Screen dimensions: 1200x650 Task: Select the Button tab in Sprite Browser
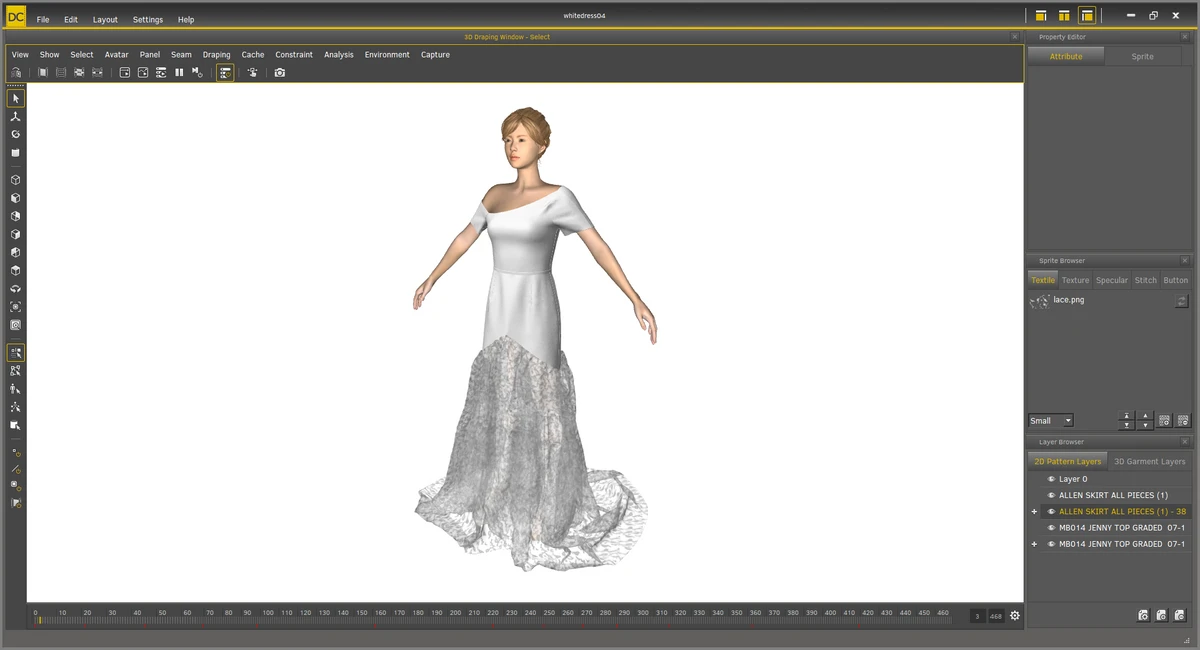click(x=1176, y=281)
